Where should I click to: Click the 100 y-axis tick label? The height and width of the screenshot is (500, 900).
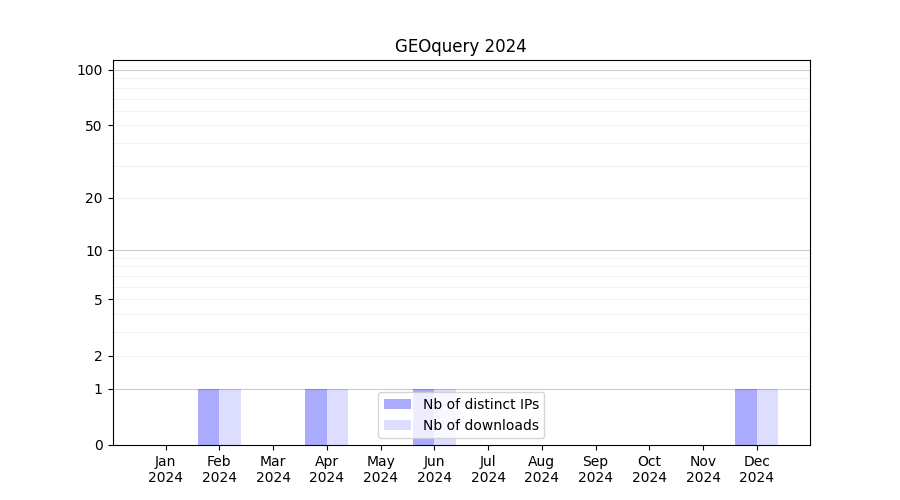[x=90, y=70]
